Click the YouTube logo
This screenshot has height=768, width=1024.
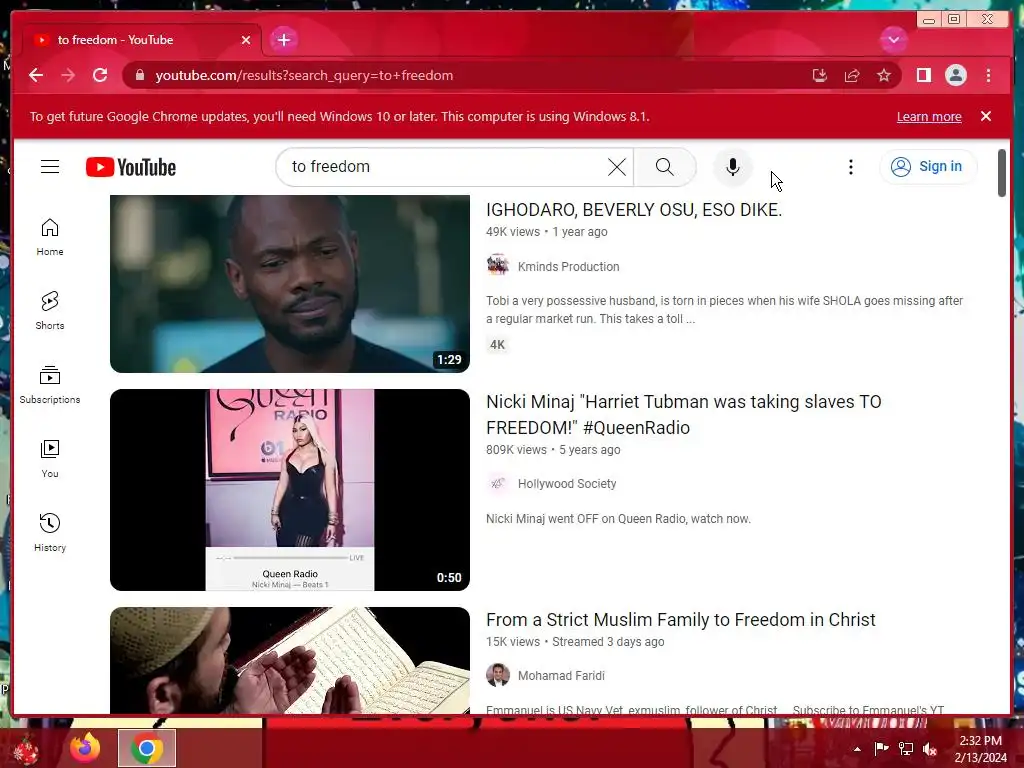pos(131,167)
